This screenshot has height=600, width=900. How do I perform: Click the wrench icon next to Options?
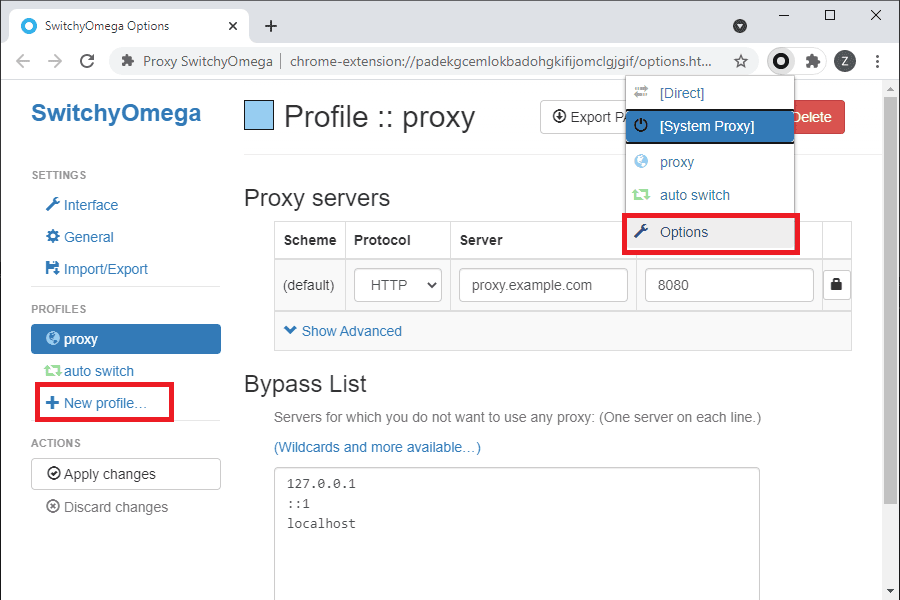tap(641, 231)
